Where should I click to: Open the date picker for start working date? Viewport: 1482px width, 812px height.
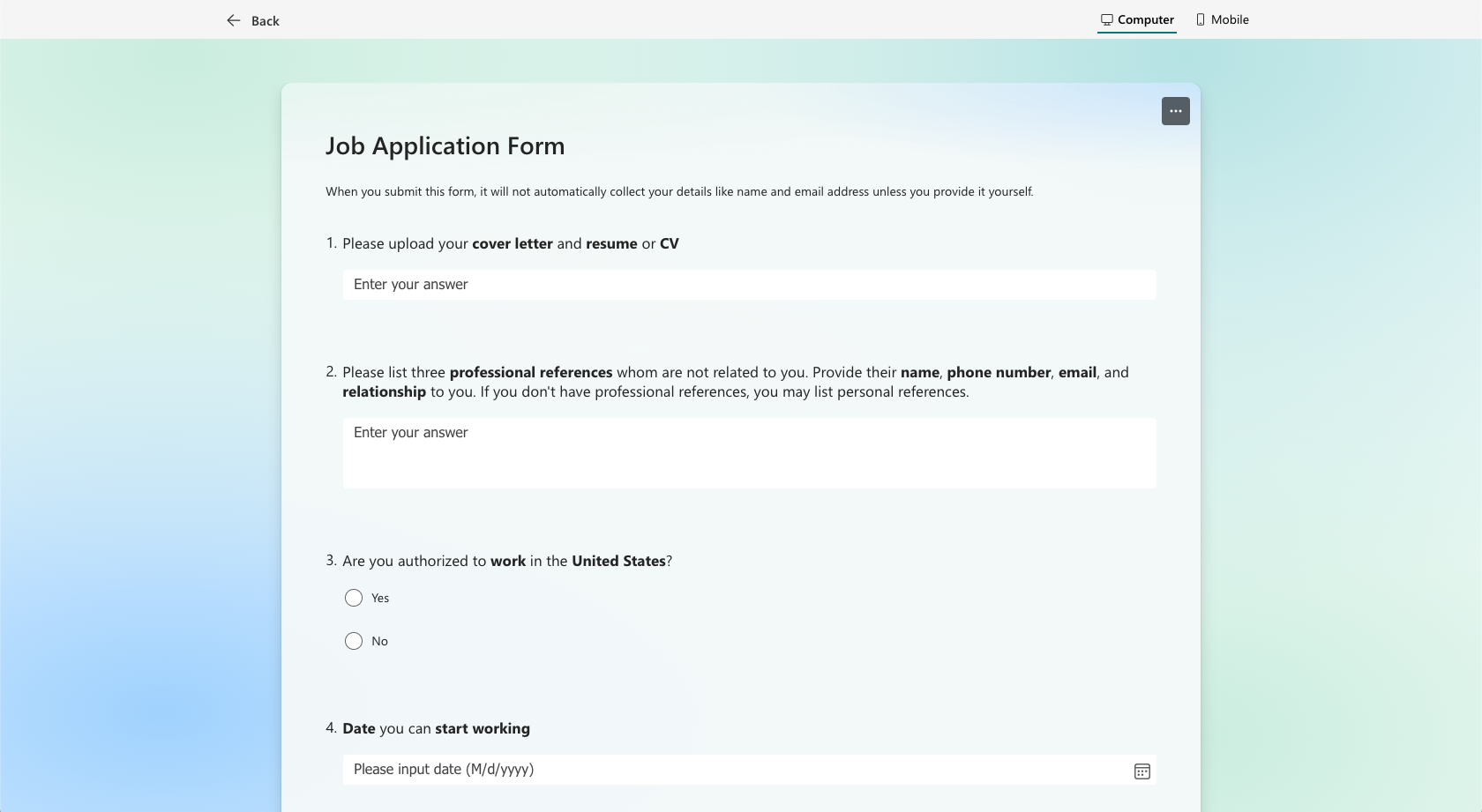coord(1142,771)
